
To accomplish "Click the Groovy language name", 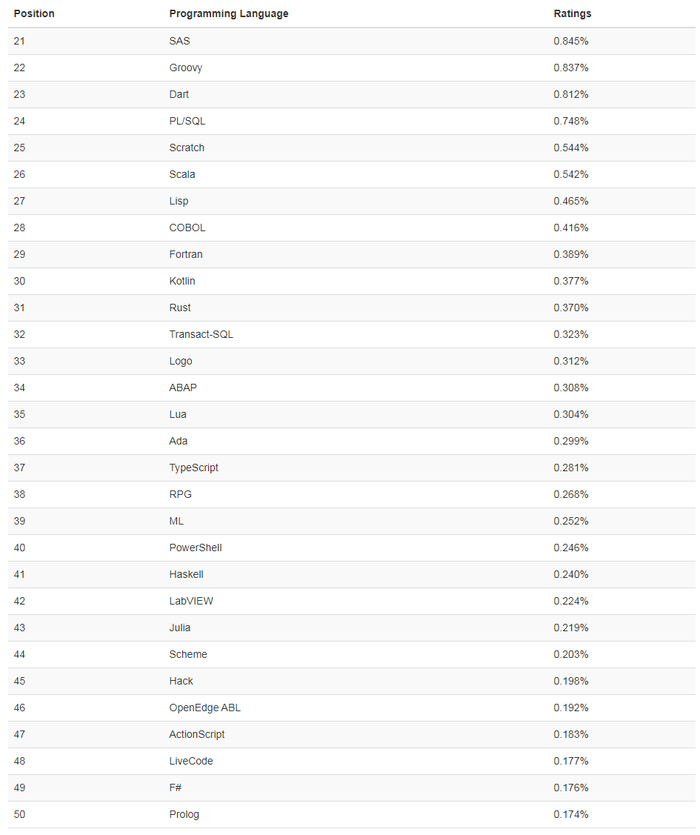I will tap(186, 68).
